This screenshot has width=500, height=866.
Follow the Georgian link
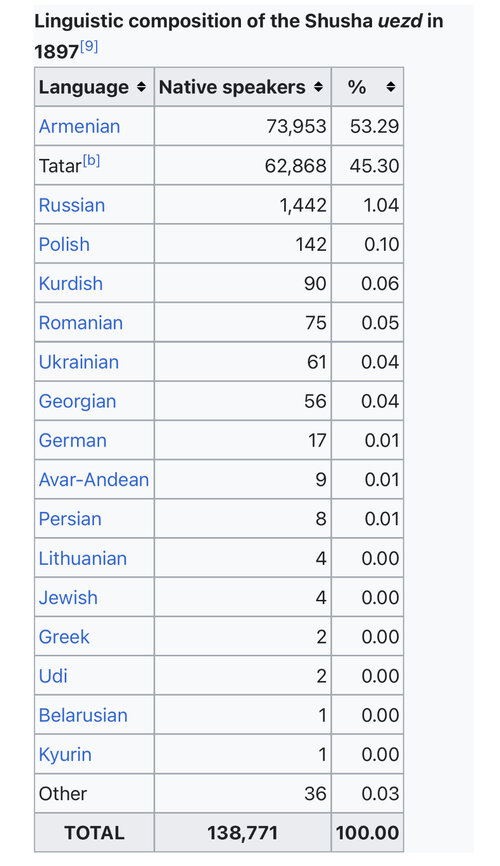coord(77,402)
